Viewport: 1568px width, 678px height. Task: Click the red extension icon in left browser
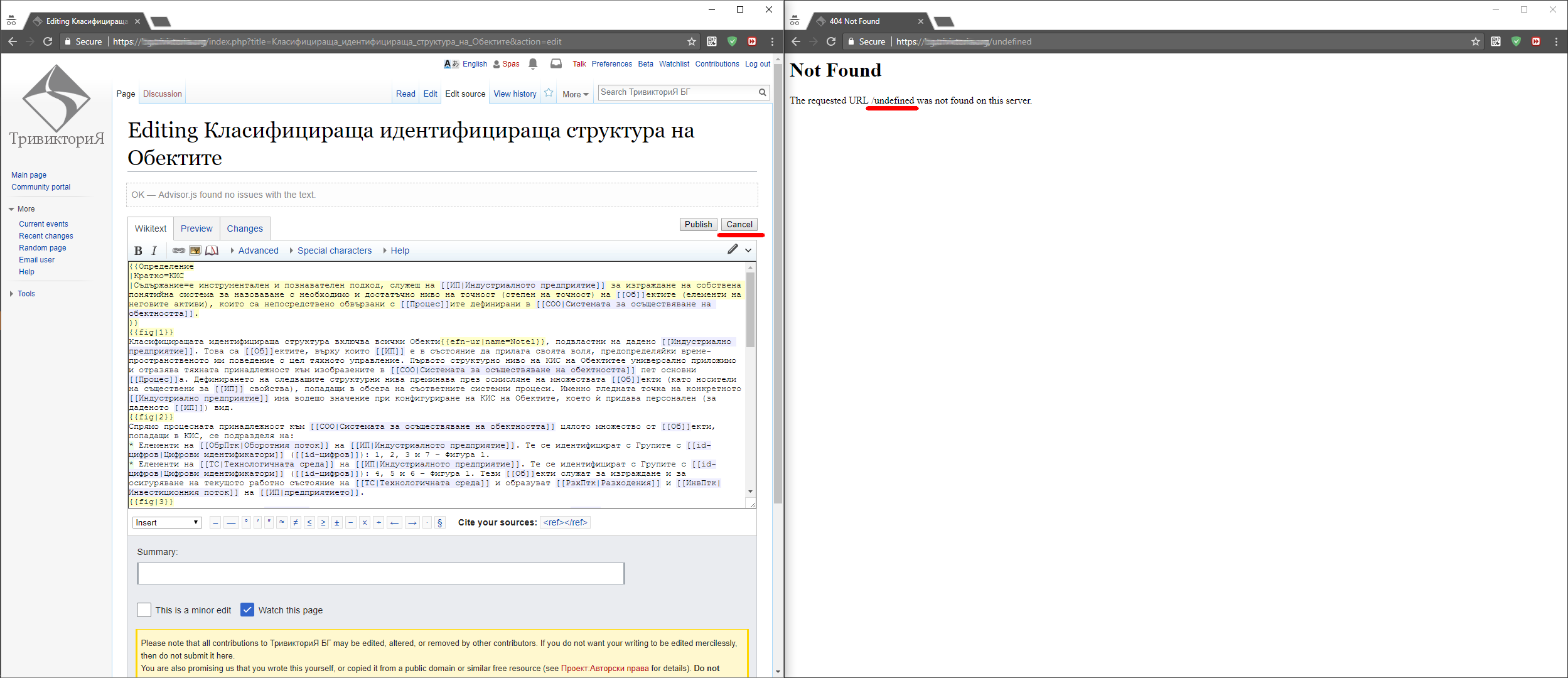click(x=752, y=41)
